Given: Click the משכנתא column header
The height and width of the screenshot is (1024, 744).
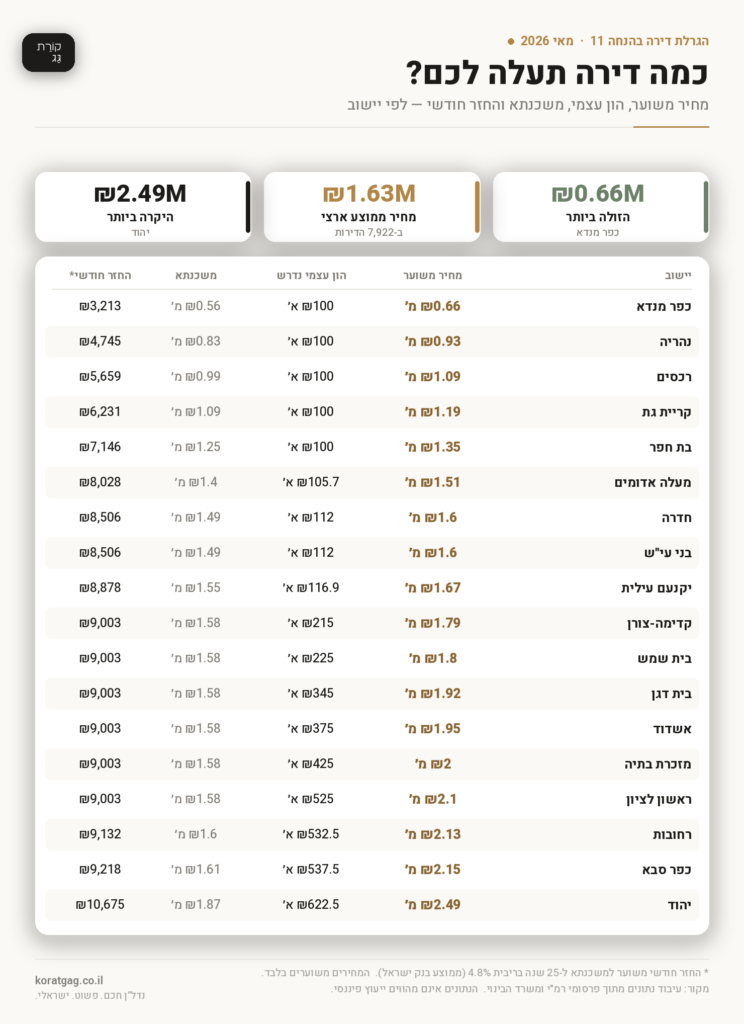Looking at the screenshot, I should 196,276.
